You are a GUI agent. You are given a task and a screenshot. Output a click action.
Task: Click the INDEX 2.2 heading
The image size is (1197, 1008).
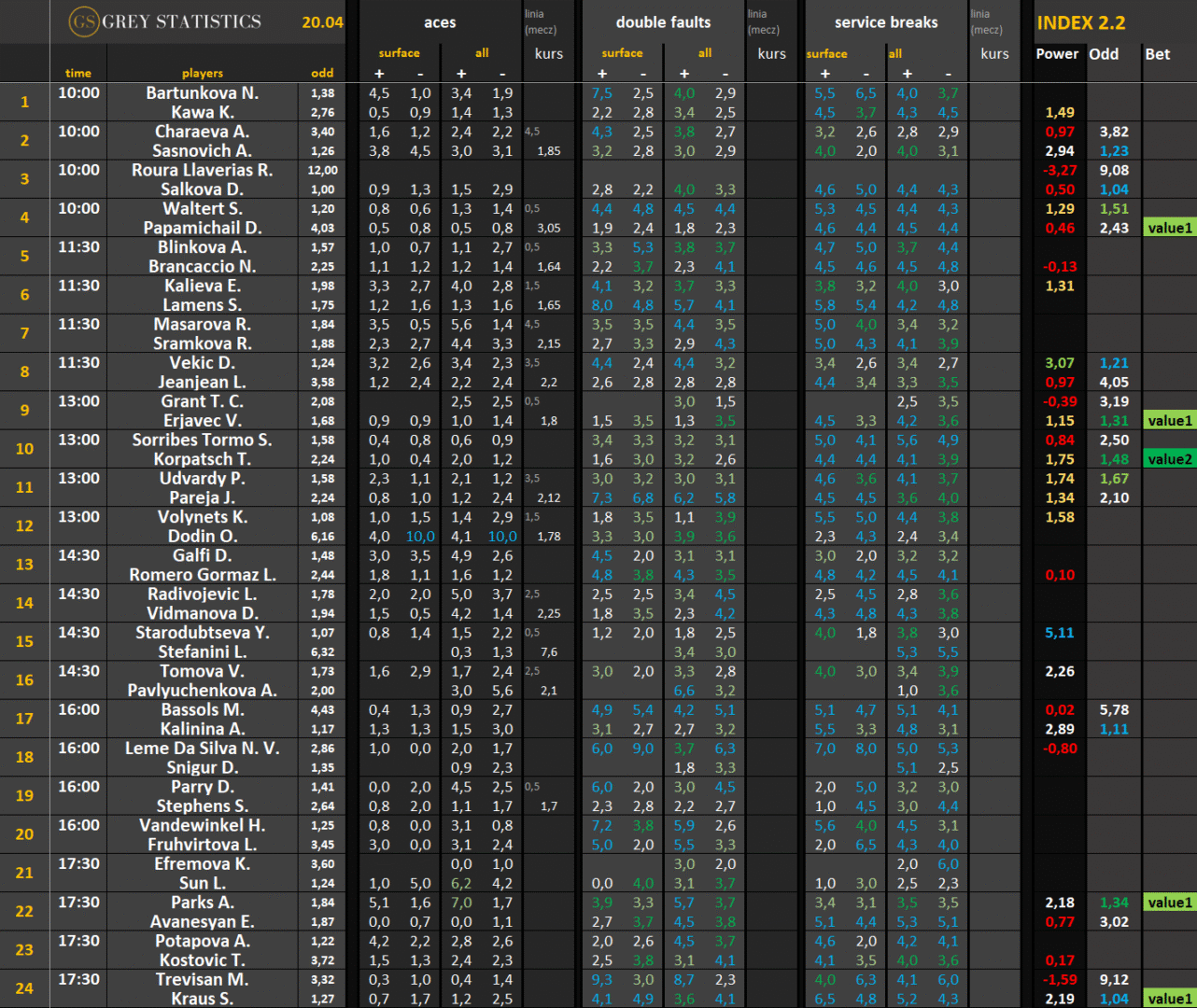click(x=1080, y=23)
